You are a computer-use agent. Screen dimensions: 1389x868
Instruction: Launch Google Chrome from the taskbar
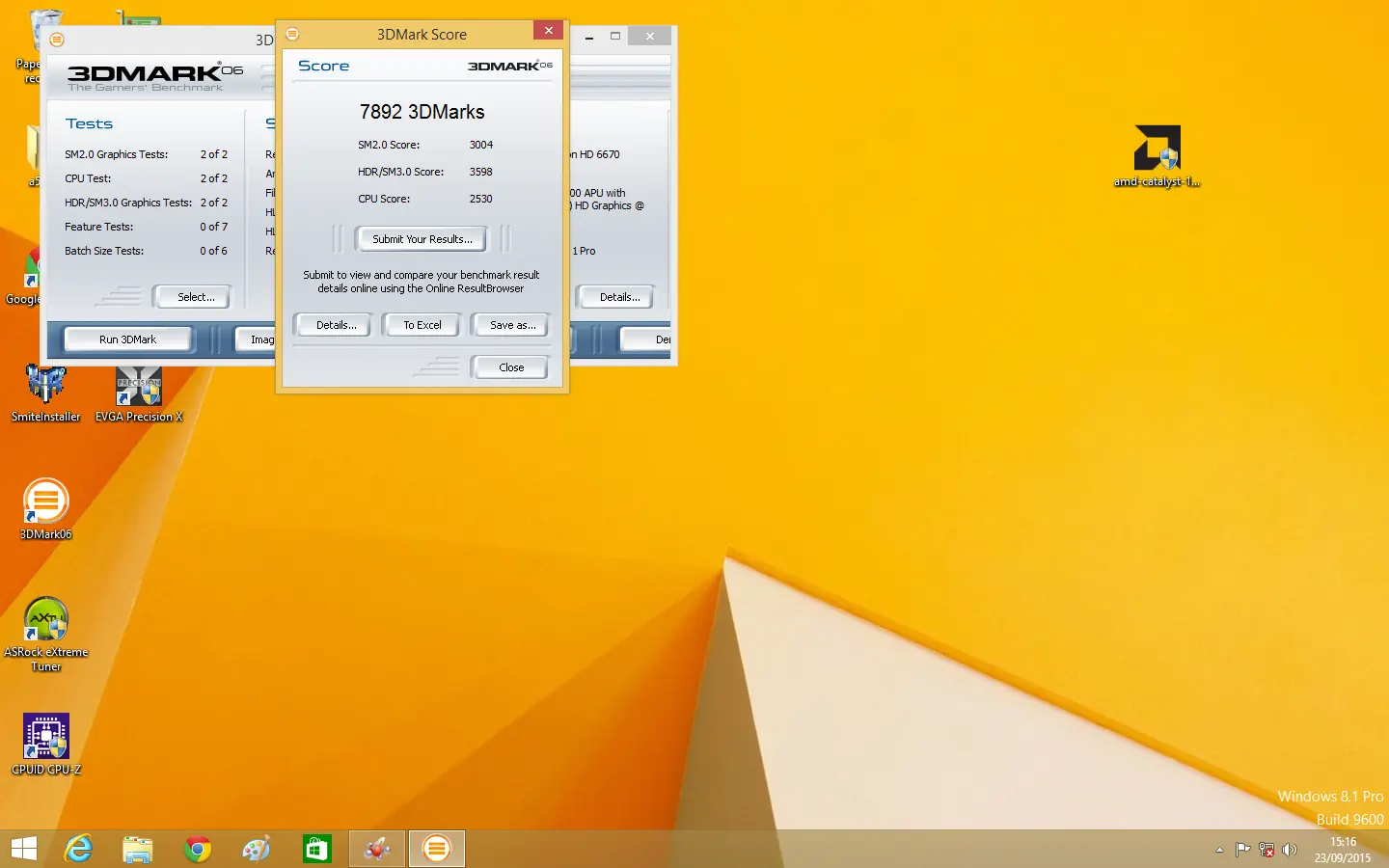coord(198,849)
